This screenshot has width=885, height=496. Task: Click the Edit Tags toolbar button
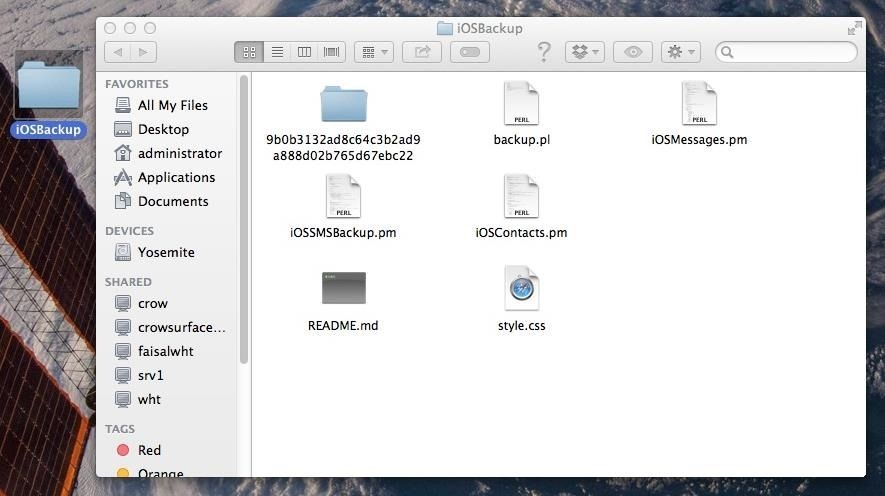tap(470, 52)
